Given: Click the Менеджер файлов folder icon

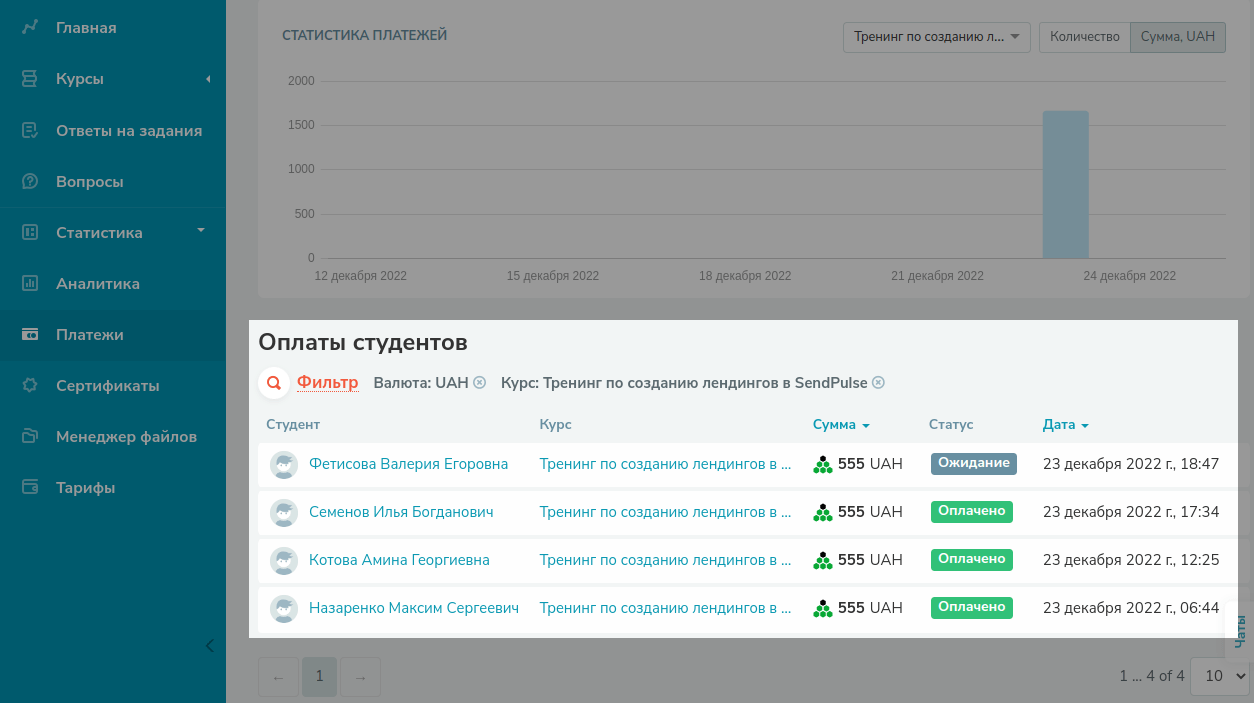Looking at the screenshot, I should [30, 437].
